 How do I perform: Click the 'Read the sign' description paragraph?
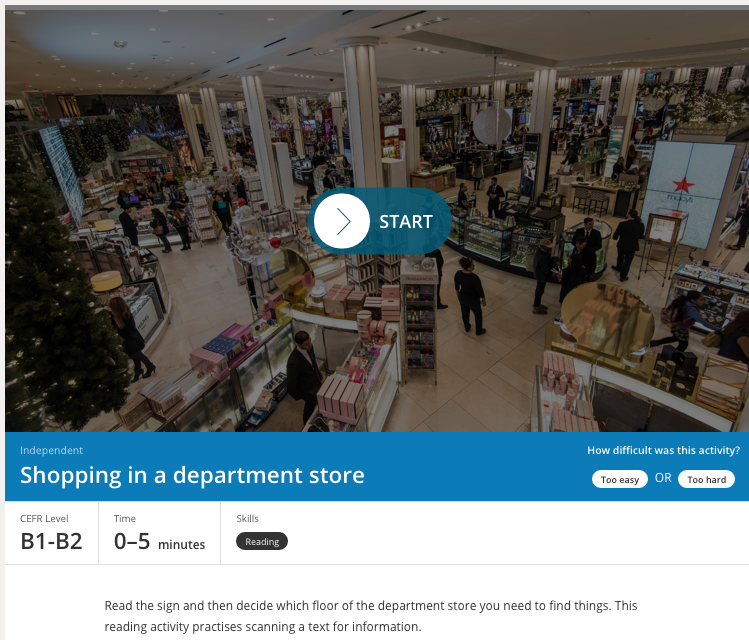[371, 616]
